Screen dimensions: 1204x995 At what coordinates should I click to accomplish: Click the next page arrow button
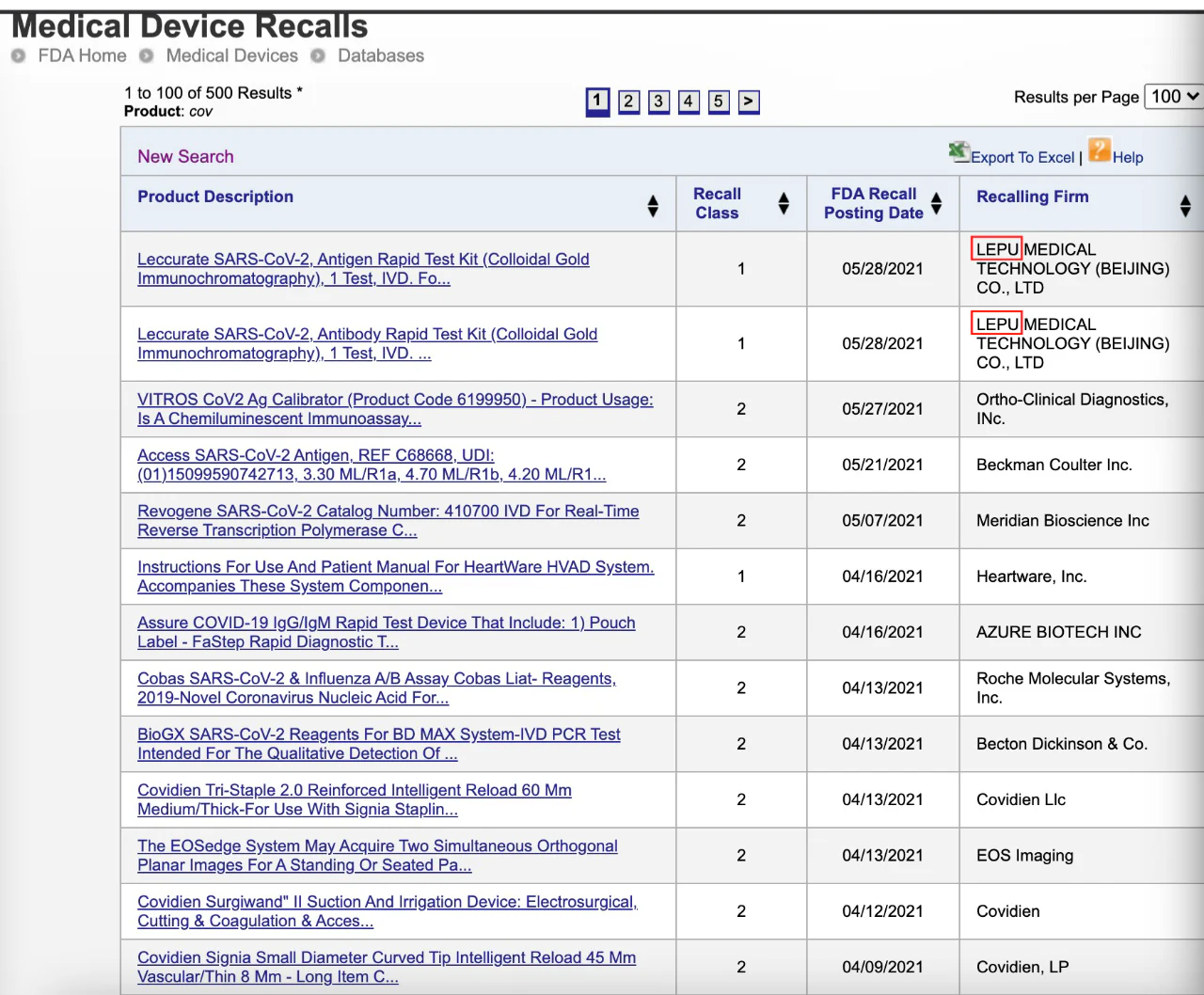750,101
